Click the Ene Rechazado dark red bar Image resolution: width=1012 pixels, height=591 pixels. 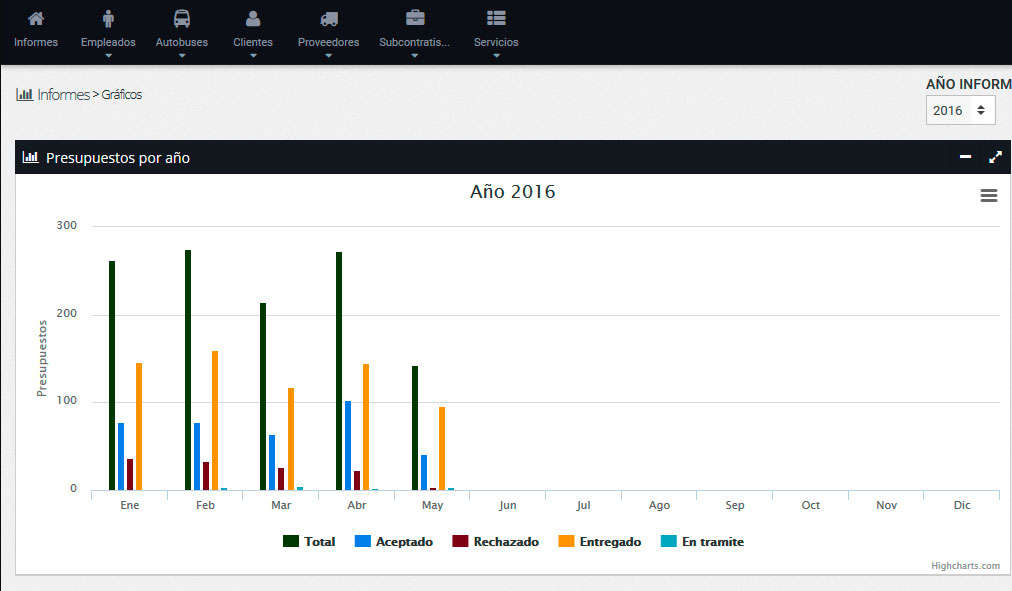(x=130, y=474)
